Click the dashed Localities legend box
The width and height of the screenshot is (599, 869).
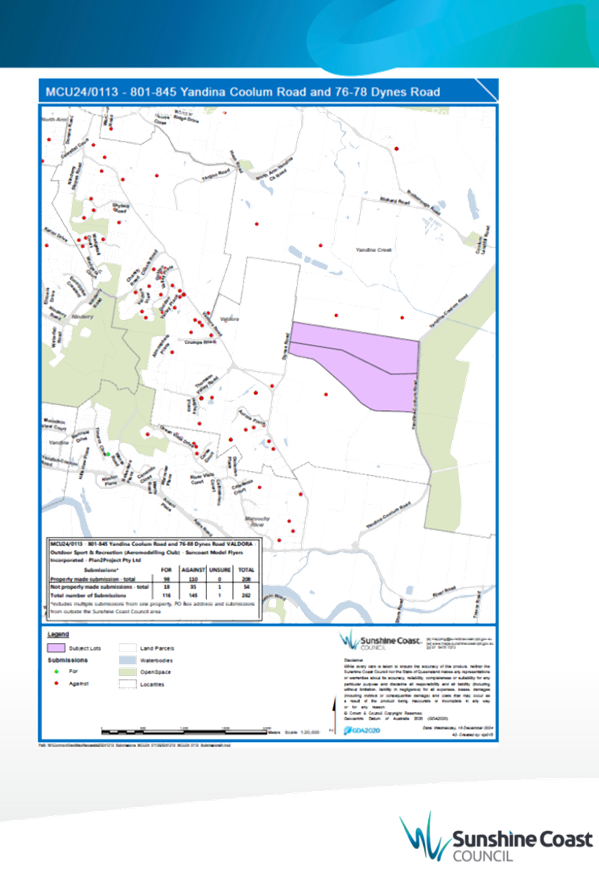[127, 684]
